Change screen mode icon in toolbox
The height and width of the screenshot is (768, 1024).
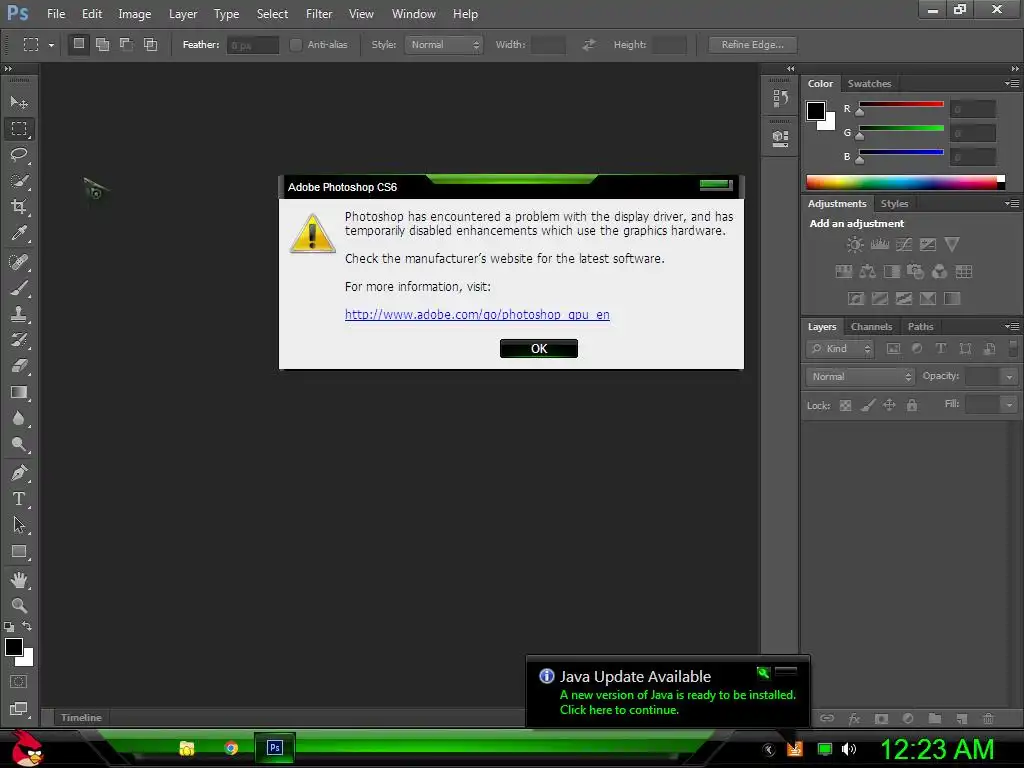18,709
